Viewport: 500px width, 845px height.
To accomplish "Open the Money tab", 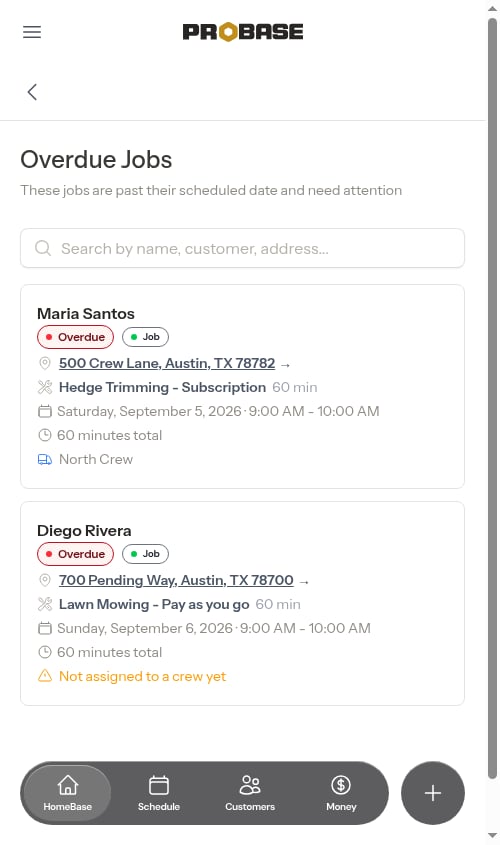I will (341, 793).
